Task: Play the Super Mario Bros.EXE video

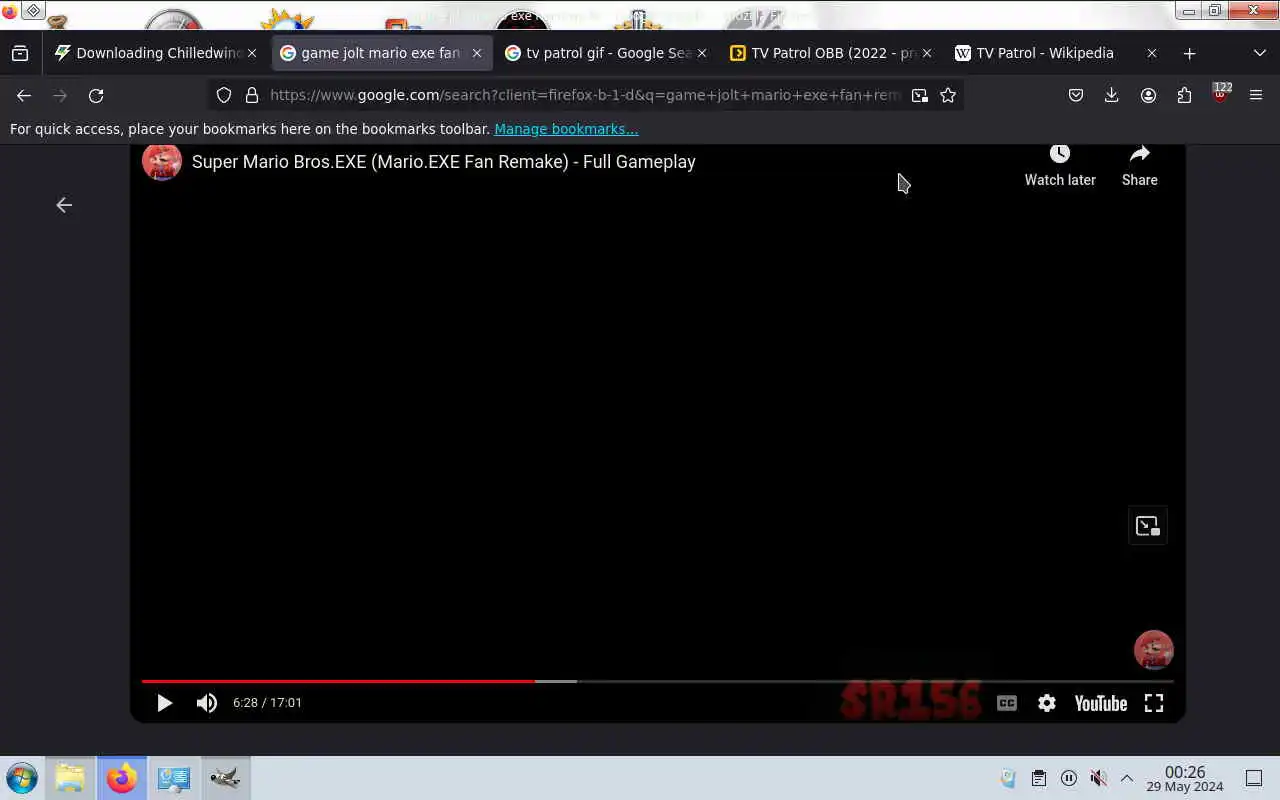Action: coord(165,703)
